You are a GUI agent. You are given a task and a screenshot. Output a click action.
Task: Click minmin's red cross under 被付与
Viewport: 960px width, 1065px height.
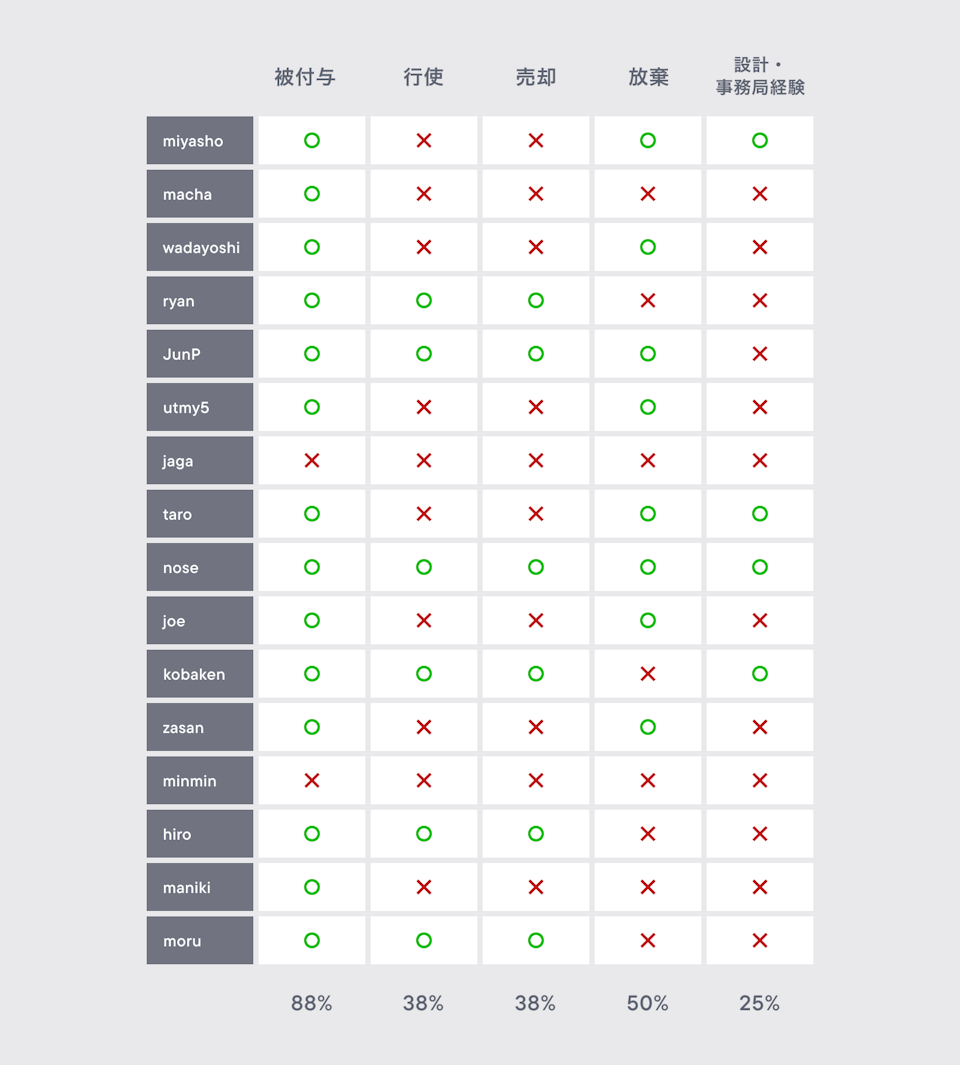pos(312,780)
